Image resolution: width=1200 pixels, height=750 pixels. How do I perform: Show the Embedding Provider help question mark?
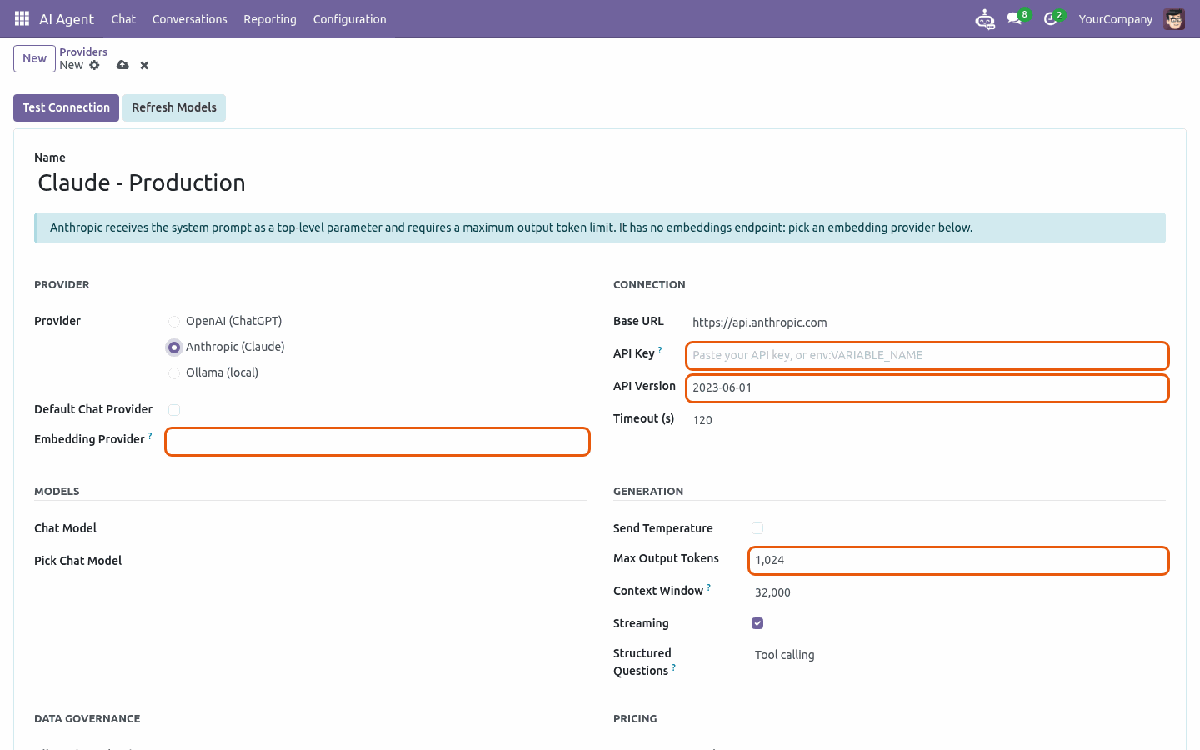click(x=150, y=436)
